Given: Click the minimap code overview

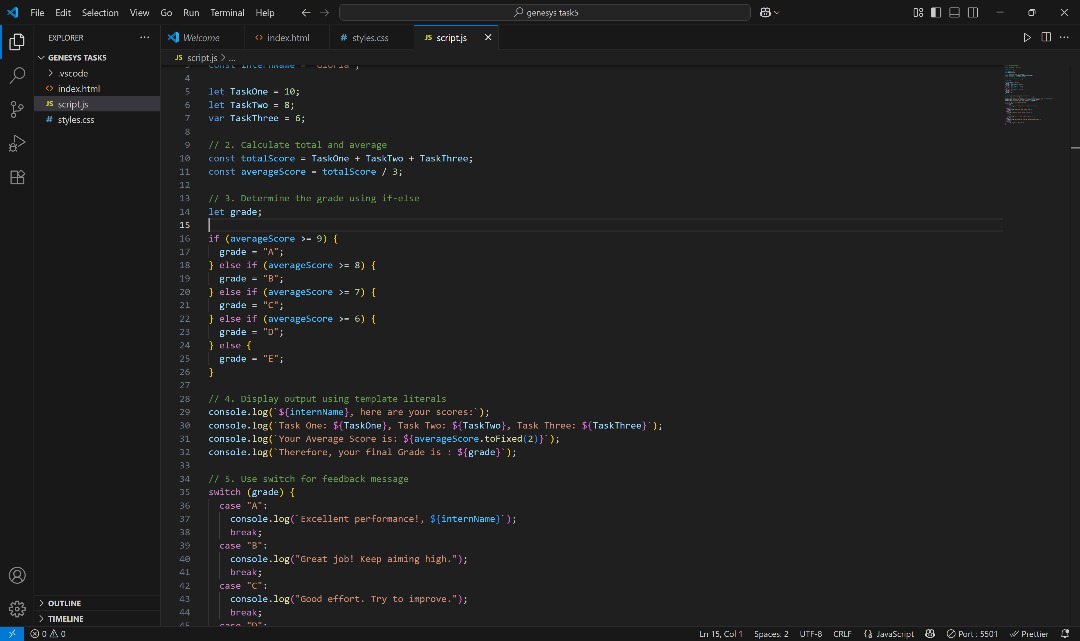Looking at the screenshot, I should pyautogui.click(x=1030, y=94).
